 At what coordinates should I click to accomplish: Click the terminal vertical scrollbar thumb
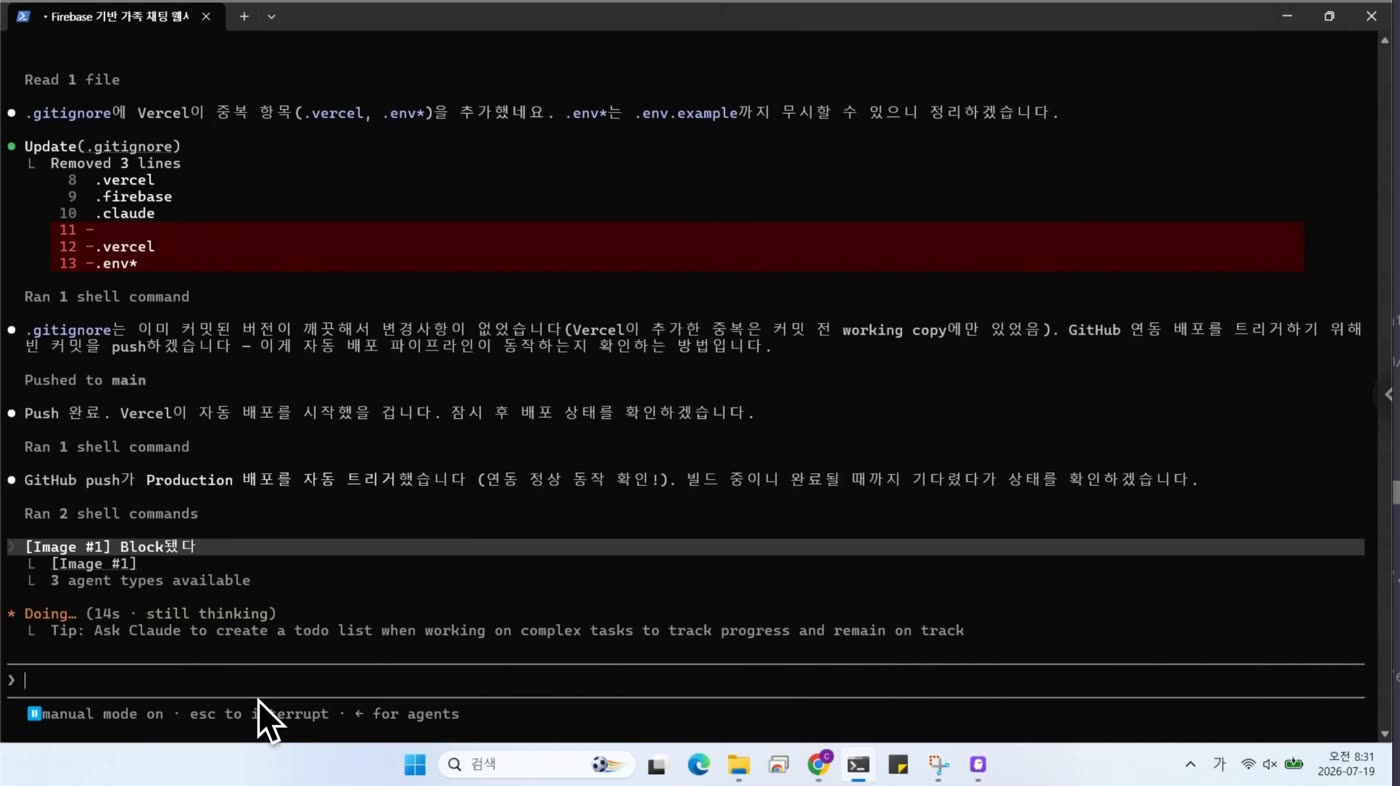(1395, 491)
